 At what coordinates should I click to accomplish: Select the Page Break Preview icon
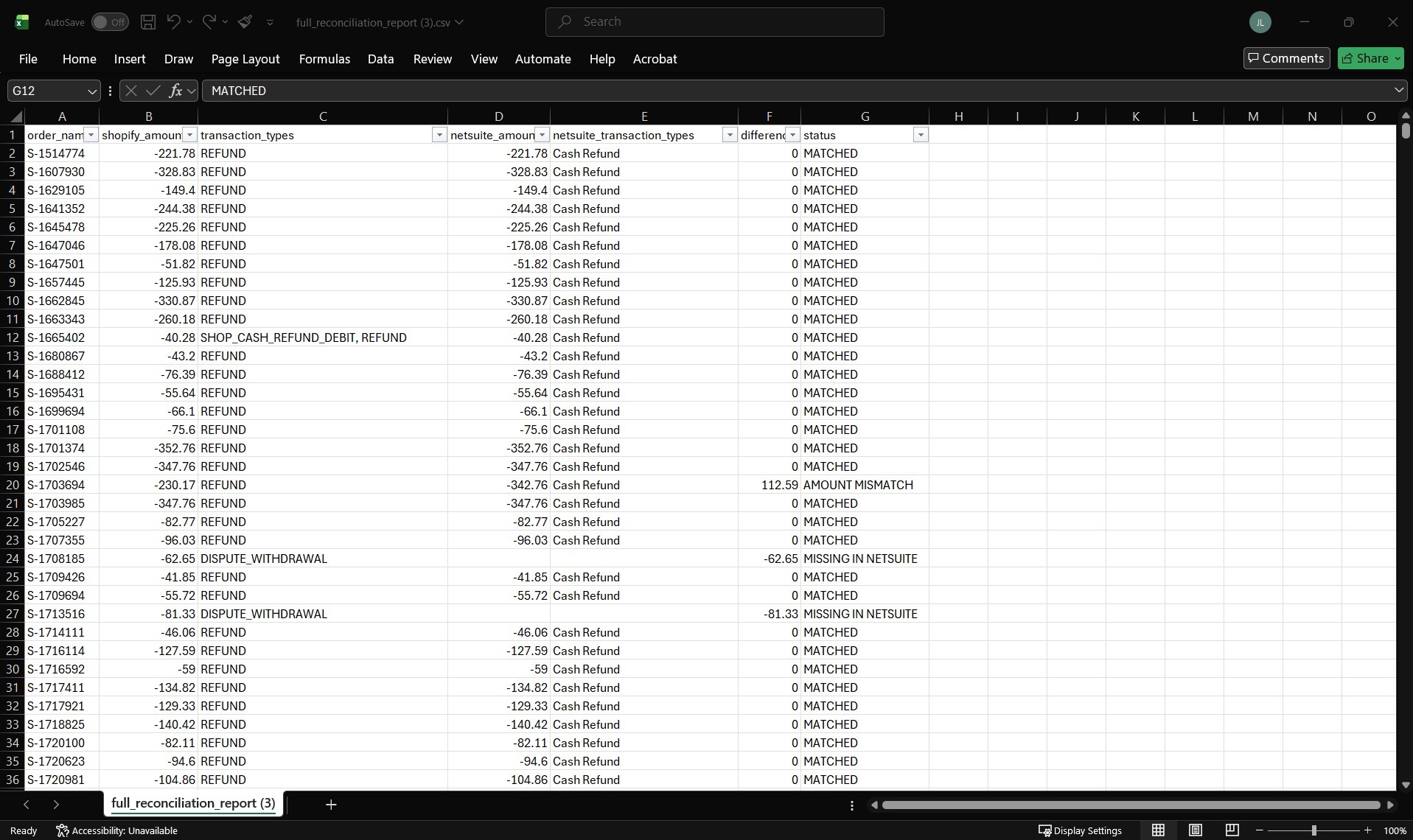[x=1232, y=830]
